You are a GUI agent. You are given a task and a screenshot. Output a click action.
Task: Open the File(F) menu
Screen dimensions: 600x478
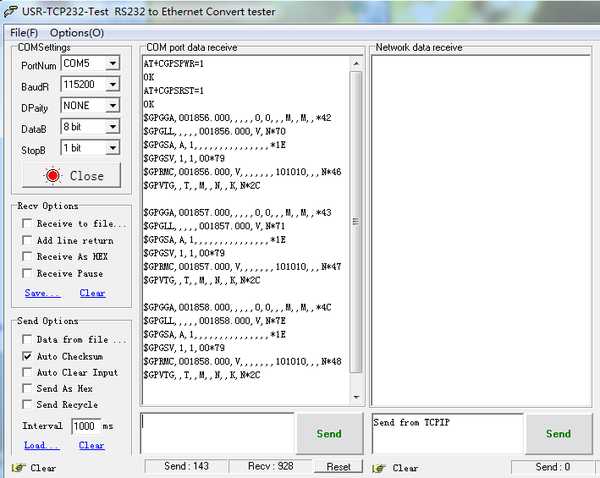[24, 33]
